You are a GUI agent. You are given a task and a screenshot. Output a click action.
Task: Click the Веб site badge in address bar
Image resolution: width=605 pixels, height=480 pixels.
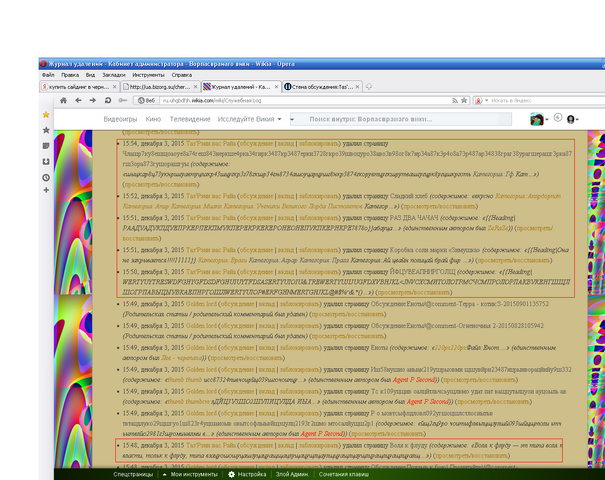pos(146,100)
